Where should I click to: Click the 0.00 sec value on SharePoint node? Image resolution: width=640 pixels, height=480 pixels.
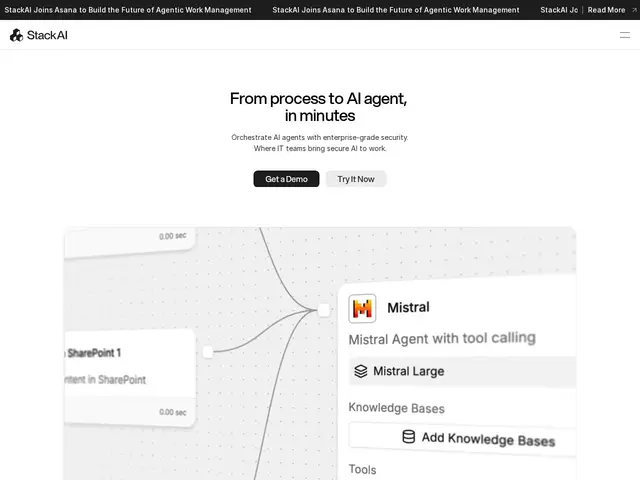[x=173, y=412]
